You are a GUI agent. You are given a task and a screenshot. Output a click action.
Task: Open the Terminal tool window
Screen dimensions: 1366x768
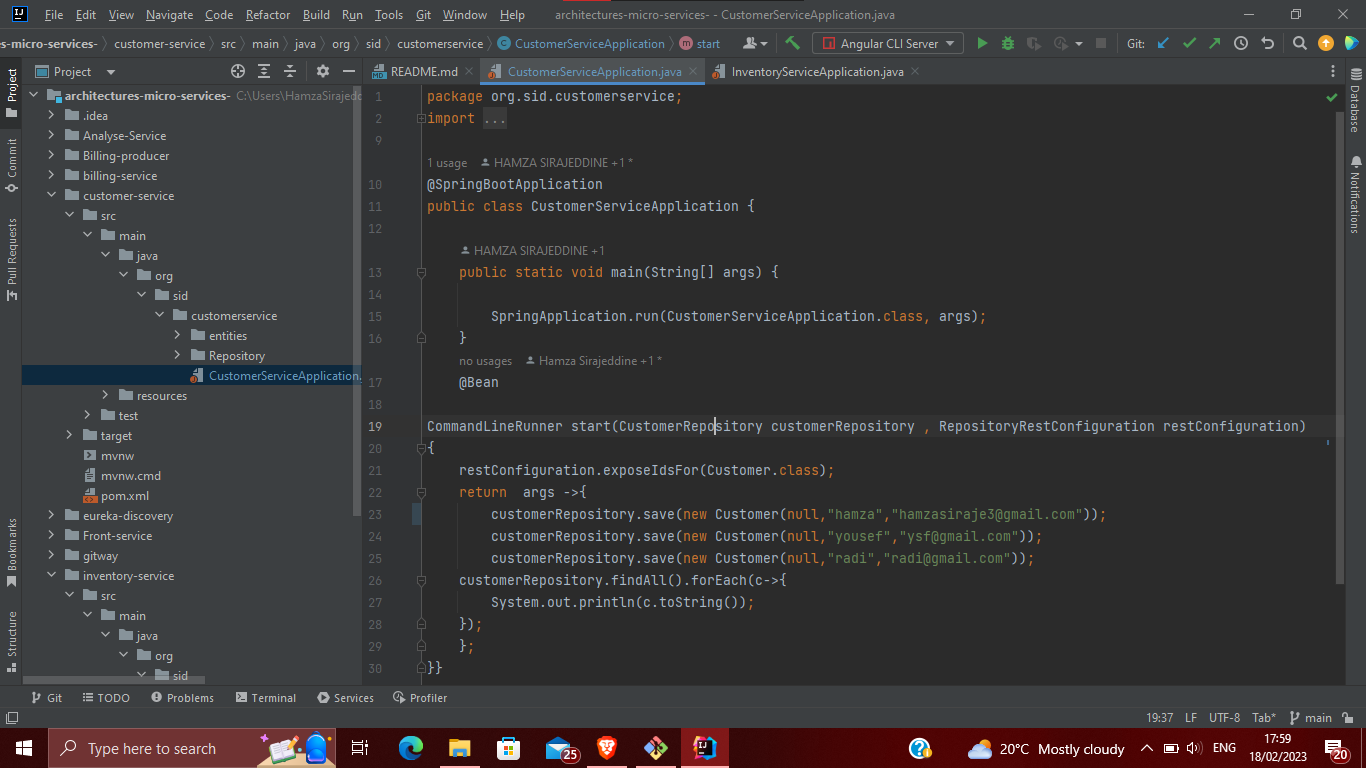(x=265, y=698)
